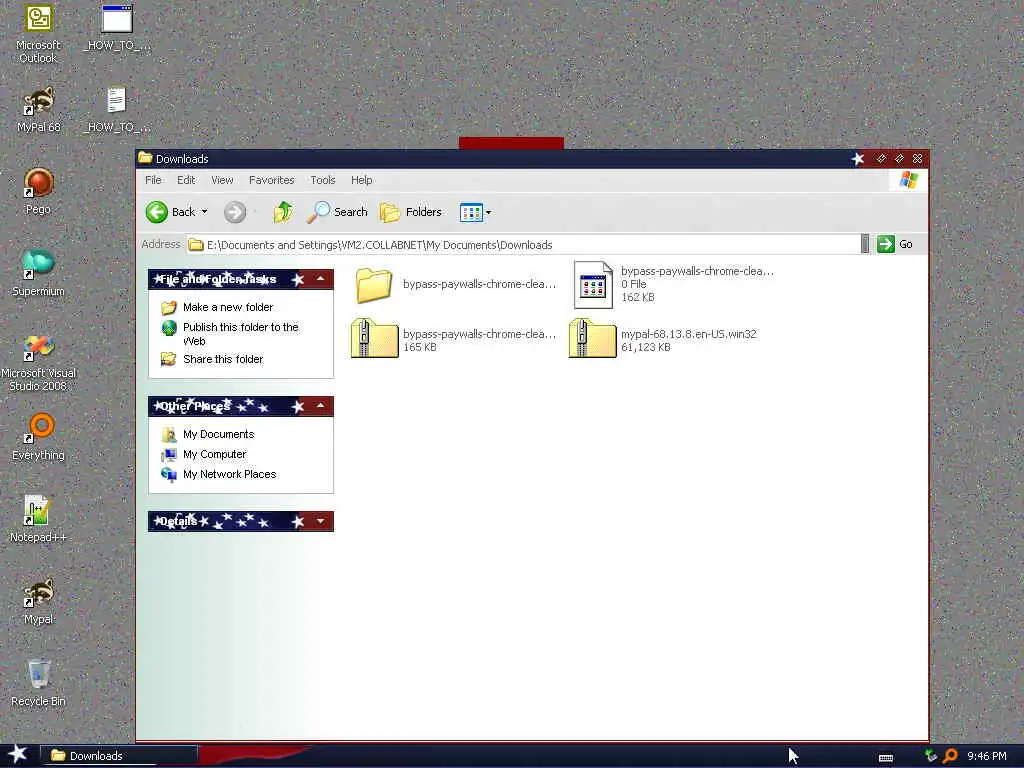Image resolution: width=1024 pixels, height=768 pixels.
Task: Launch the MyPal 68 desktop shortcut
Action: tap(38, 110)
